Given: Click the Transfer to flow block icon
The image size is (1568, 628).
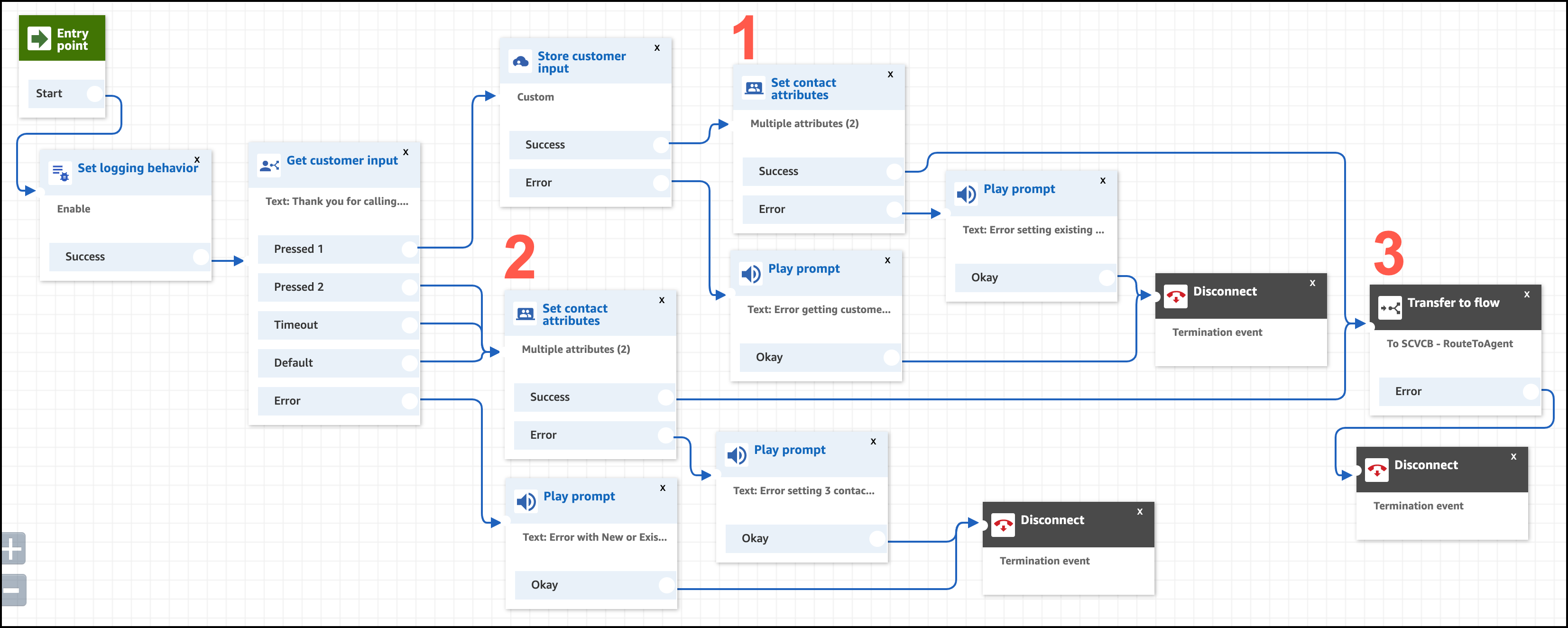Looking at the screenshot, I should 1390,307.
